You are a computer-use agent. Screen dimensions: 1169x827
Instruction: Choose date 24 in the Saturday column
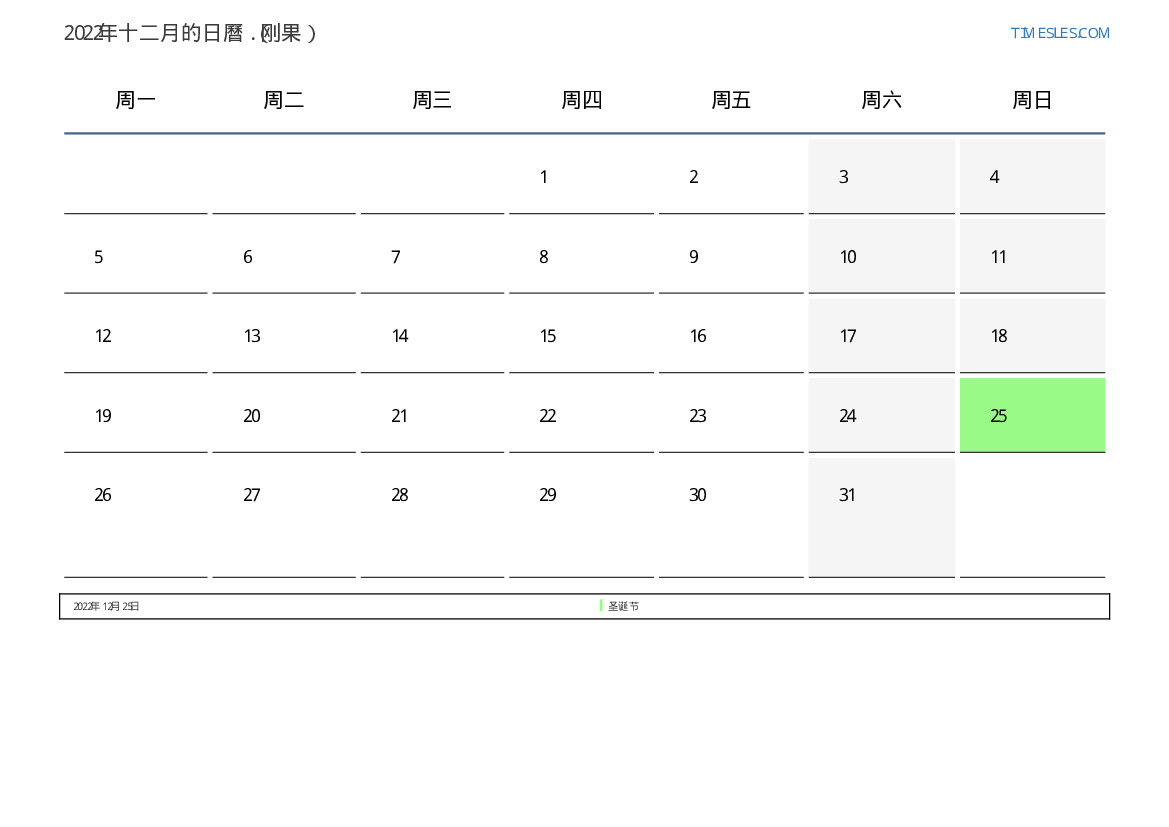(848, 416)
